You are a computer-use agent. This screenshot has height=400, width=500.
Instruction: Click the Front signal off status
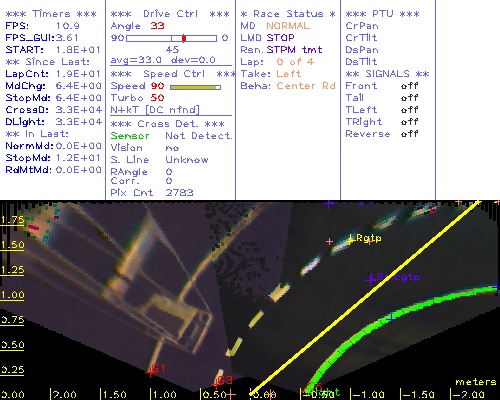409,86
